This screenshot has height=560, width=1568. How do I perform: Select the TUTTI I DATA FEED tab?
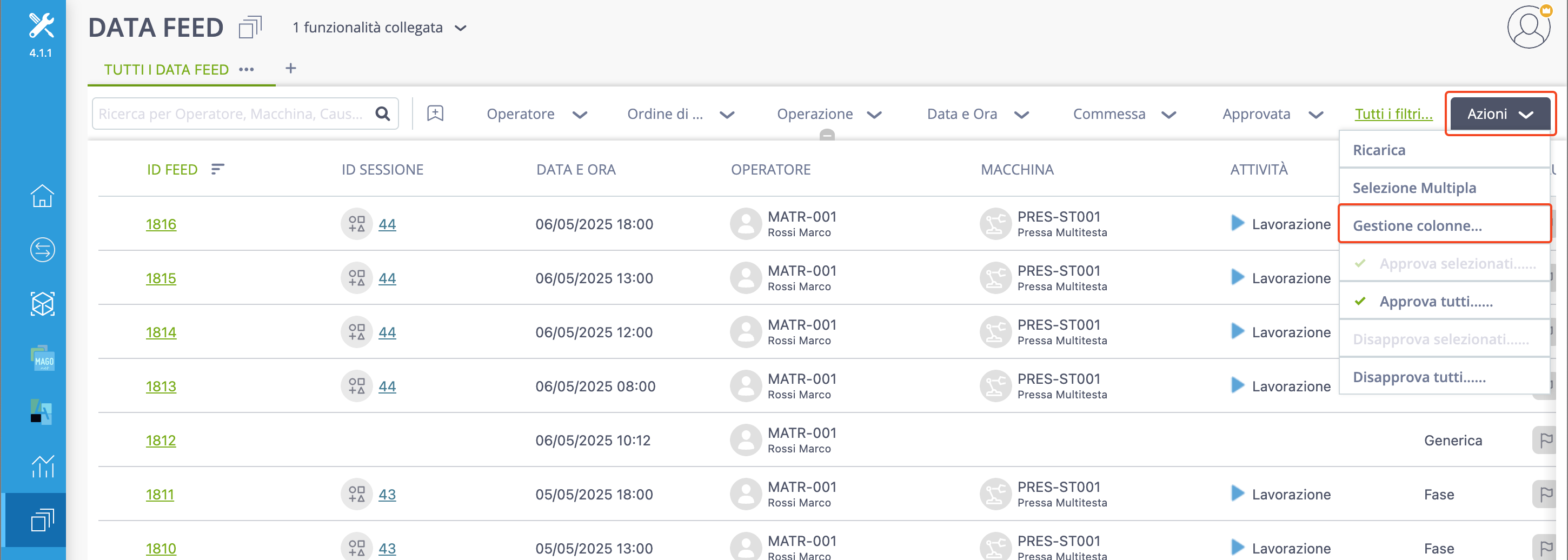(166, 69)
